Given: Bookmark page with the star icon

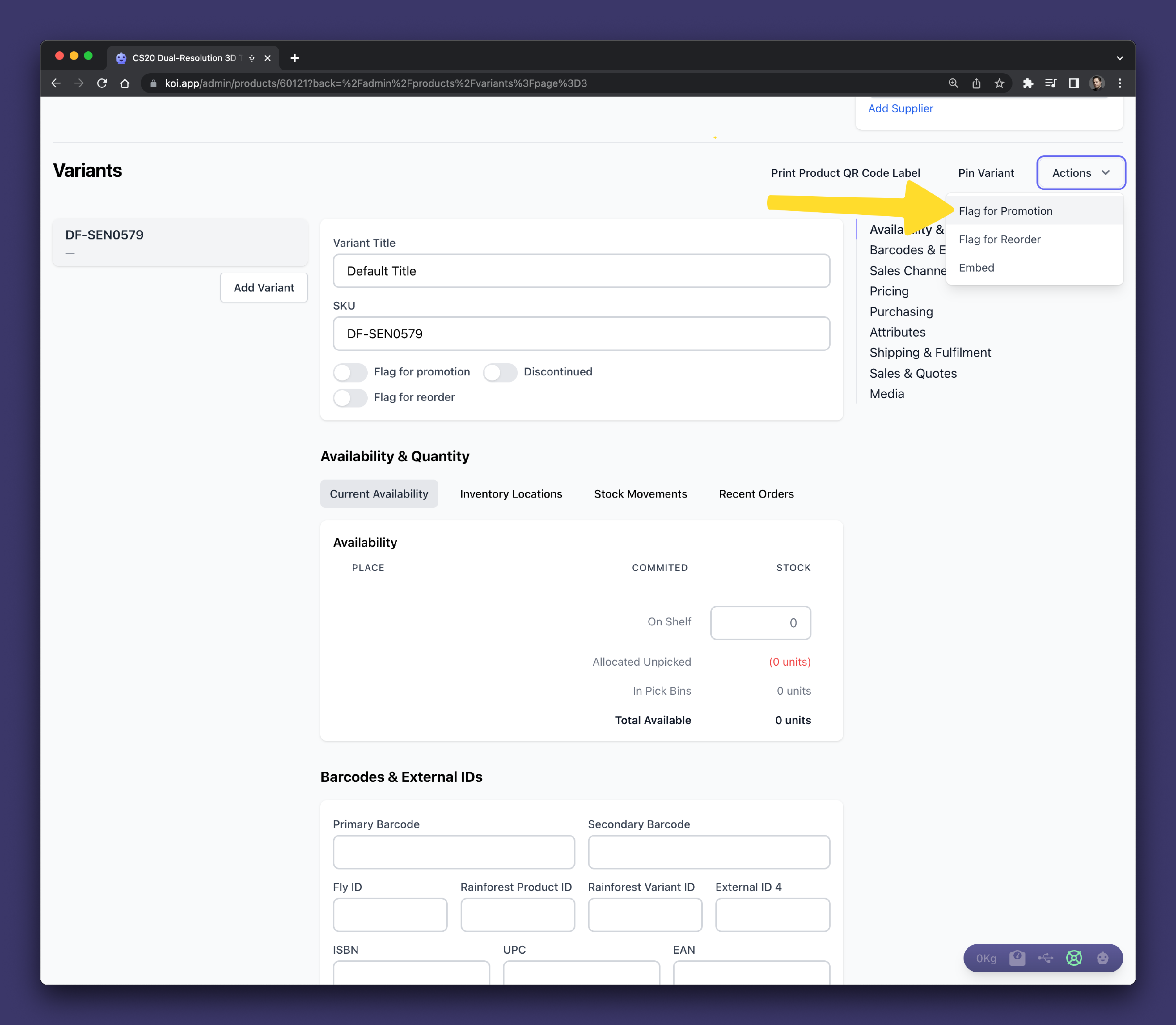Looking at the screenshot, I should coord(999,83).
